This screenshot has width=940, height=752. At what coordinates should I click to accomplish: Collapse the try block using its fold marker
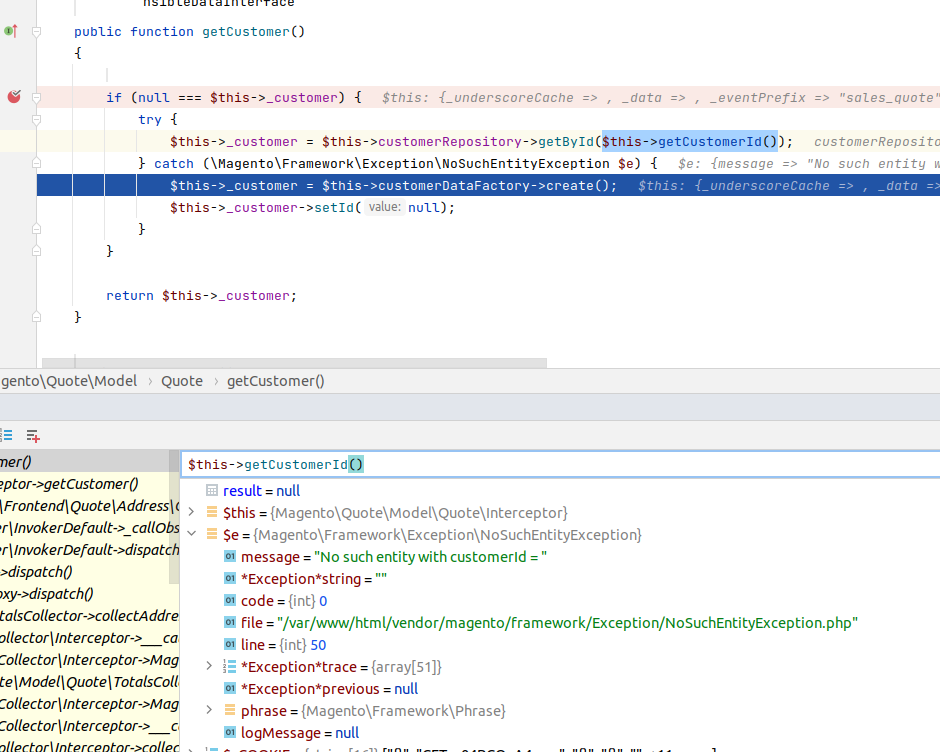(36, 119)
